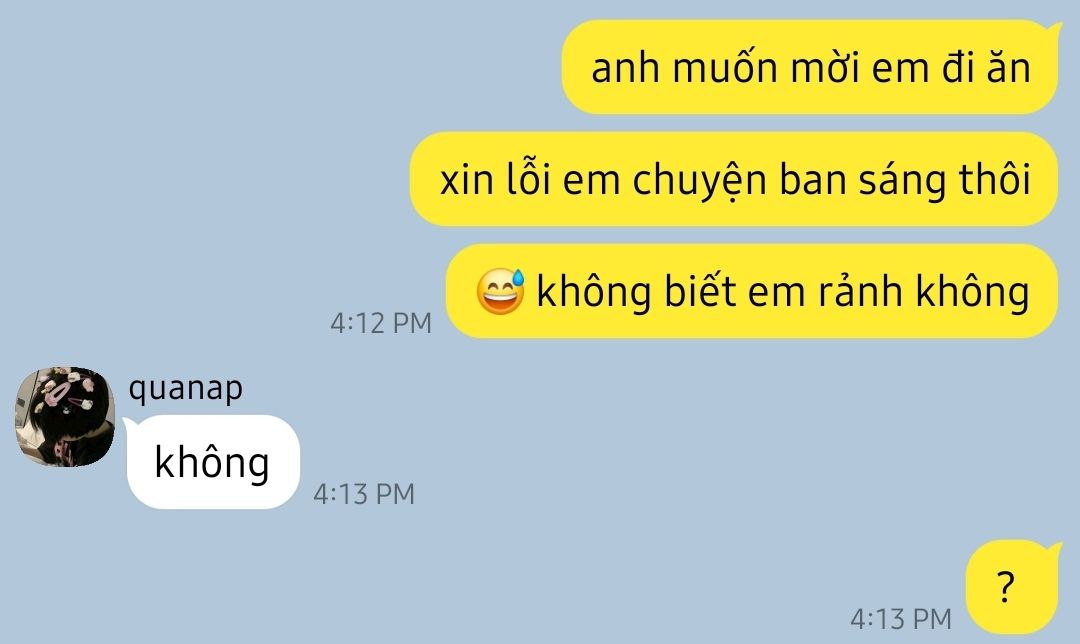
Task: Tap the yellow "?" message bubble
Action: pos(1011,587)
